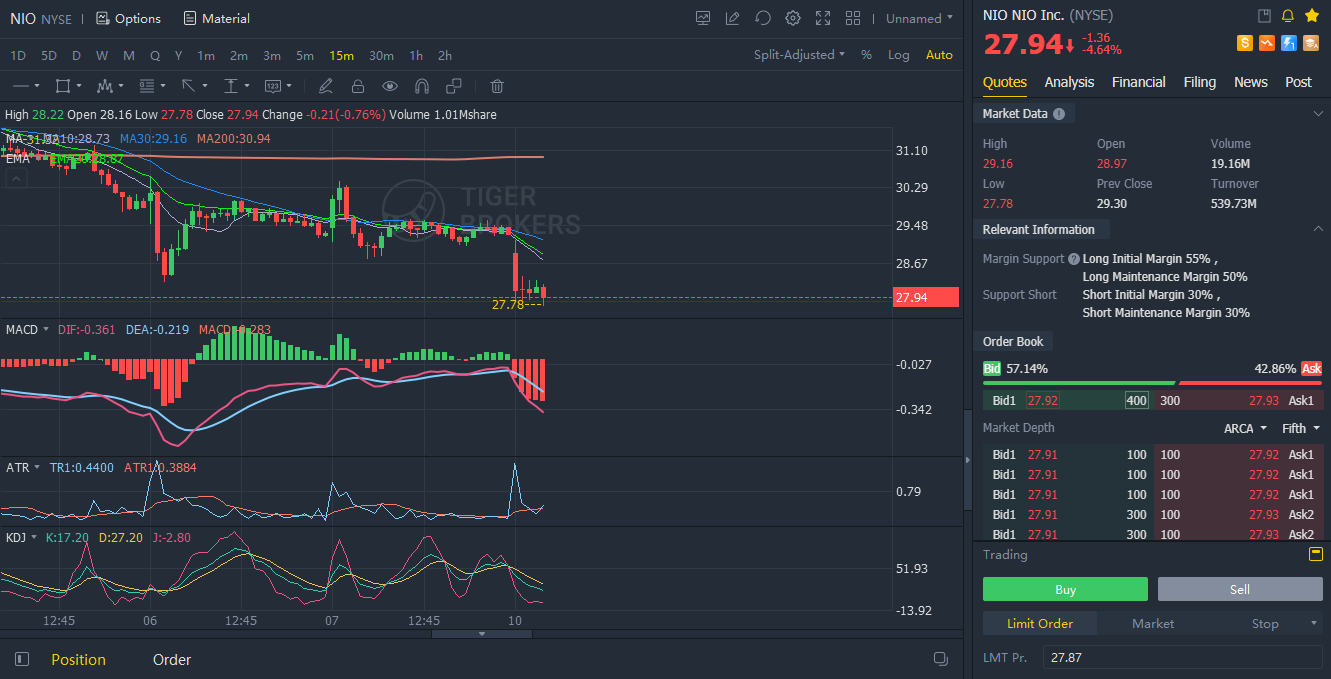Click the Margin Support help icon

coord(1074,259)
